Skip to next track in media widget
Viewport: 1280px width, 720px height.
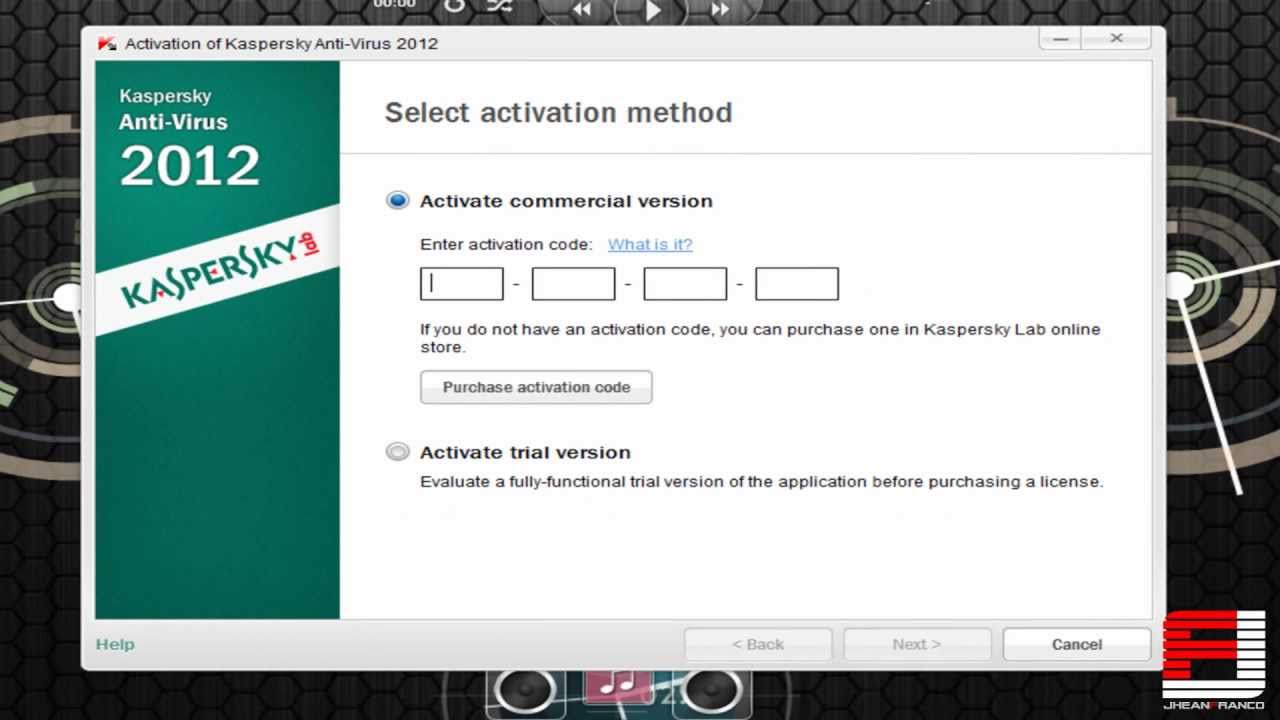click(x=720, y=9)
